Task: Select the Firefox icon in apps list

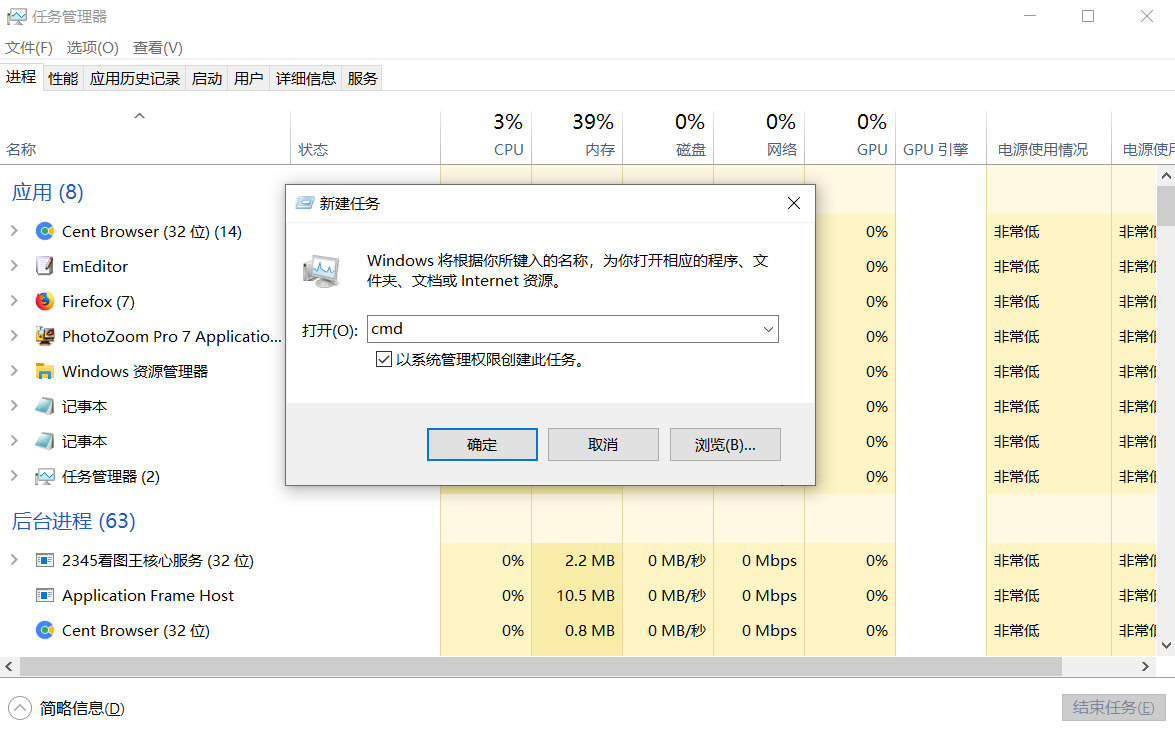Action: pos(44,301)
